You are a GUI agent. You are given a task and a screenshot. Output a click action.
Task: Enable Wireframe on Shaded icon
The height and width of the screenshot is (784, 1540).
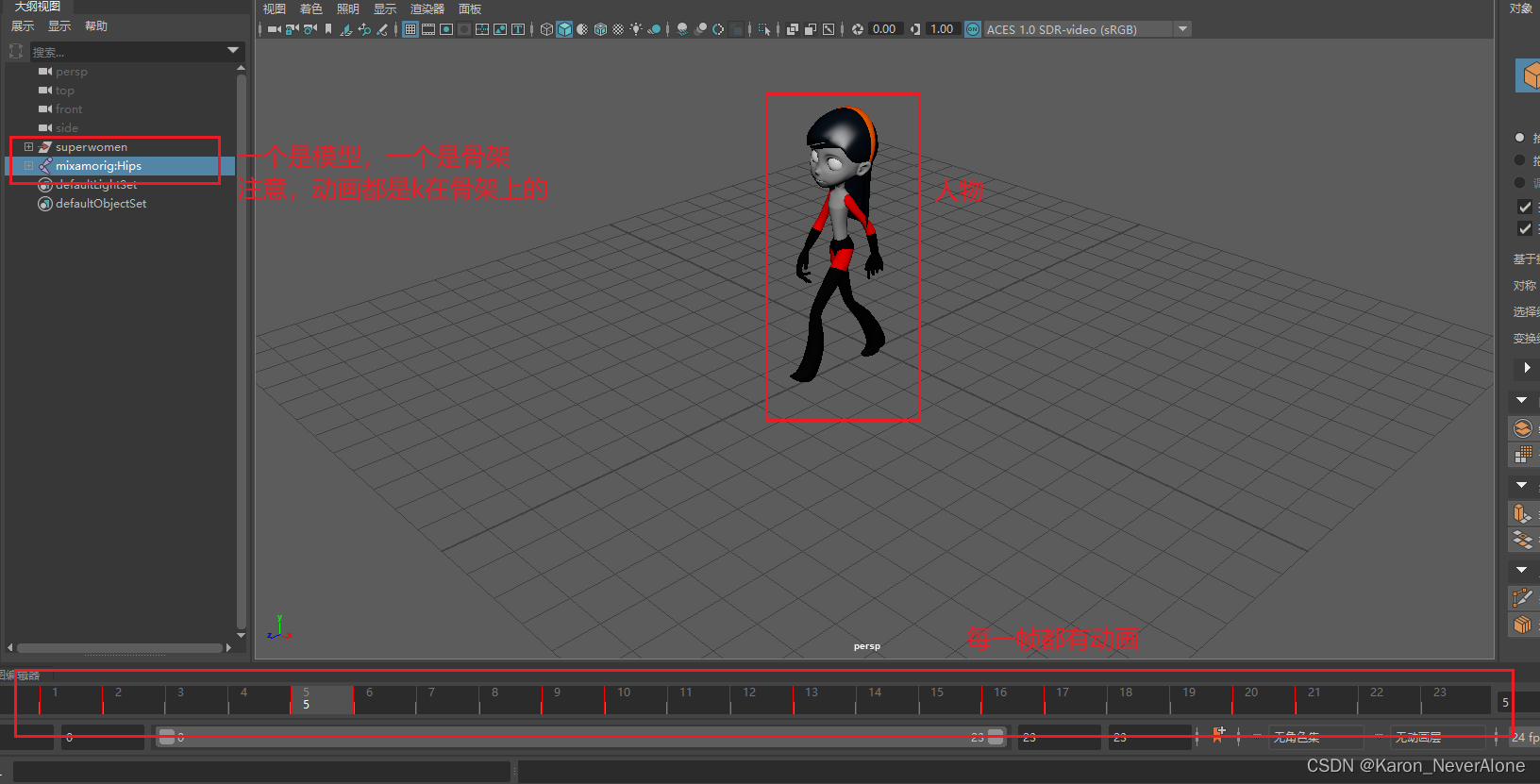(x=600, y=29)
